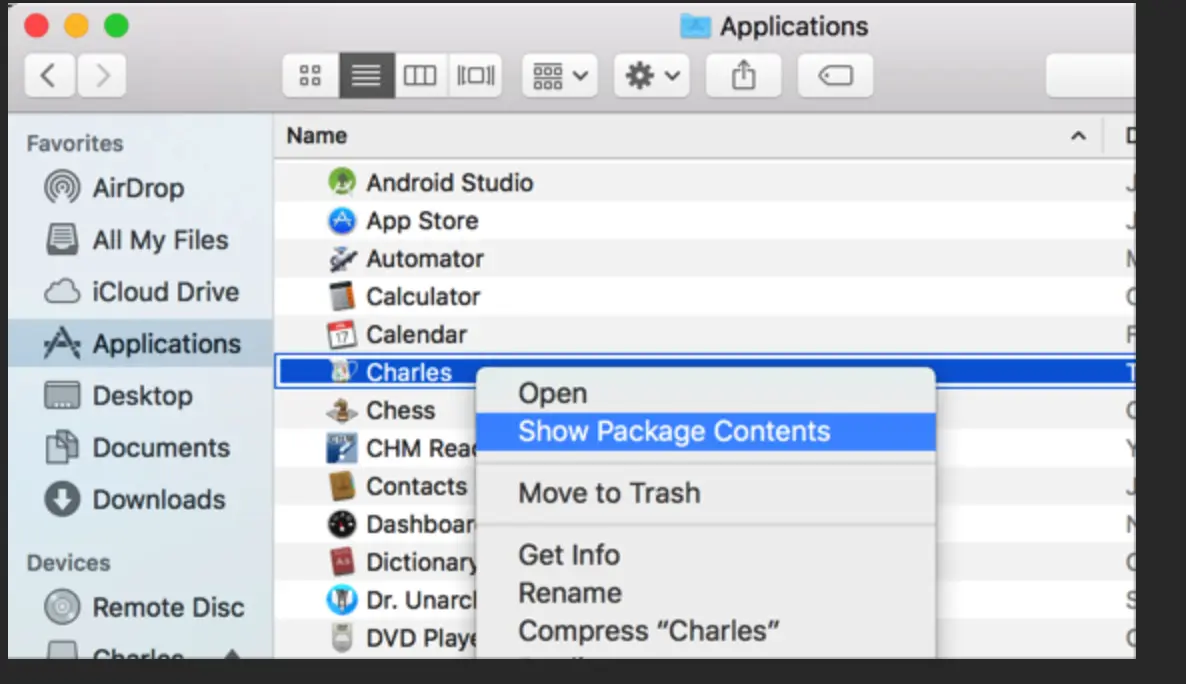This screenshot has width=1186, height=684.
Task: Choose Show Package Contents
Action: pyautogui.click(x=706, y=431)
